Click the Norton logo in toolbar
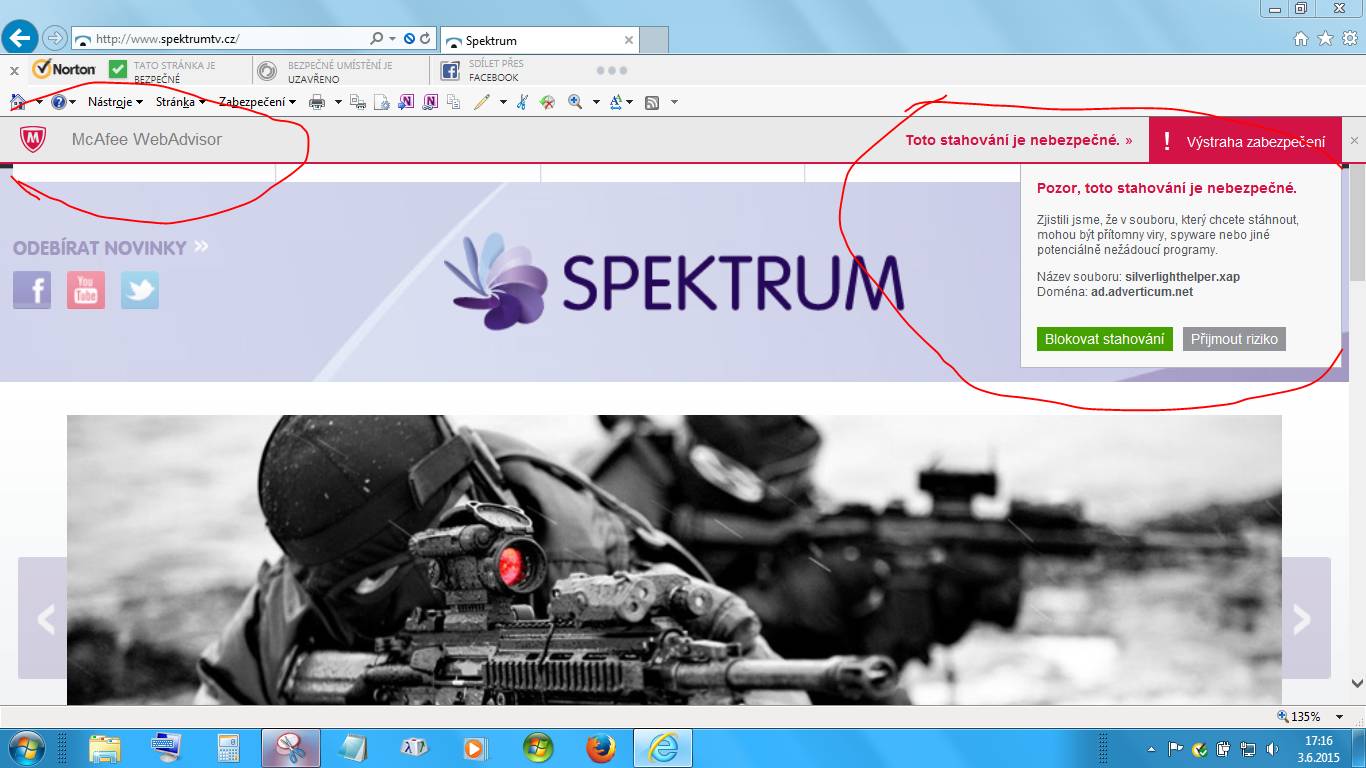 (x=64, y=69)
